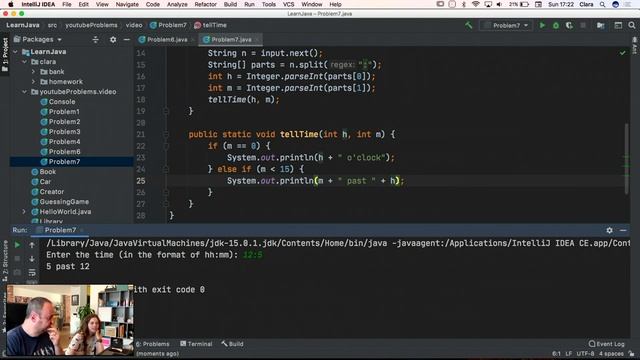Click the stop button in top toolbar
640x360 pixels.
[583, 25]
